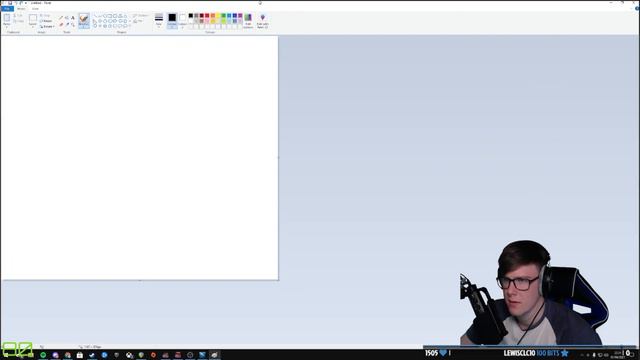Redo using the quick access toolbar arrow
This screenshot has height=360, width=640.
(21, 3)
